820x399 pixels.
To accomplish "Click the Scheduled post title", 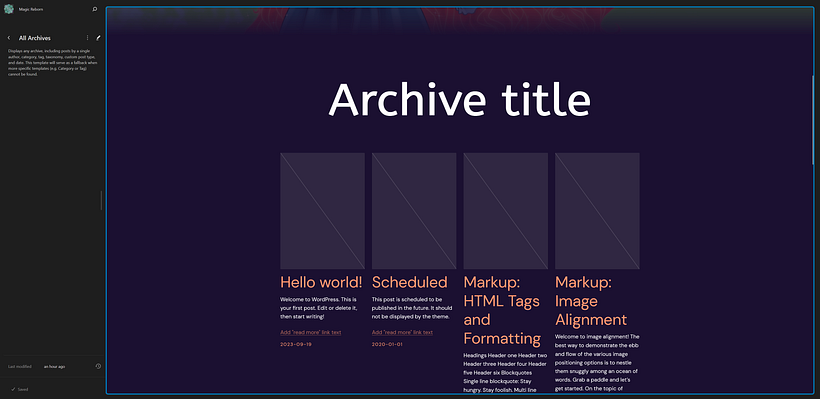I will point(409,282).
